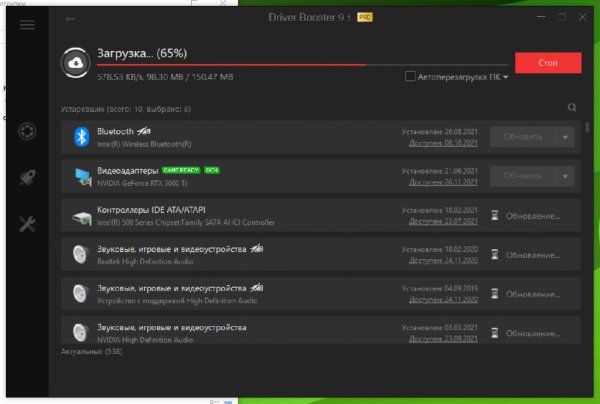Click badge beside Realtek audio category
The image size is (600, 404).
256,249
